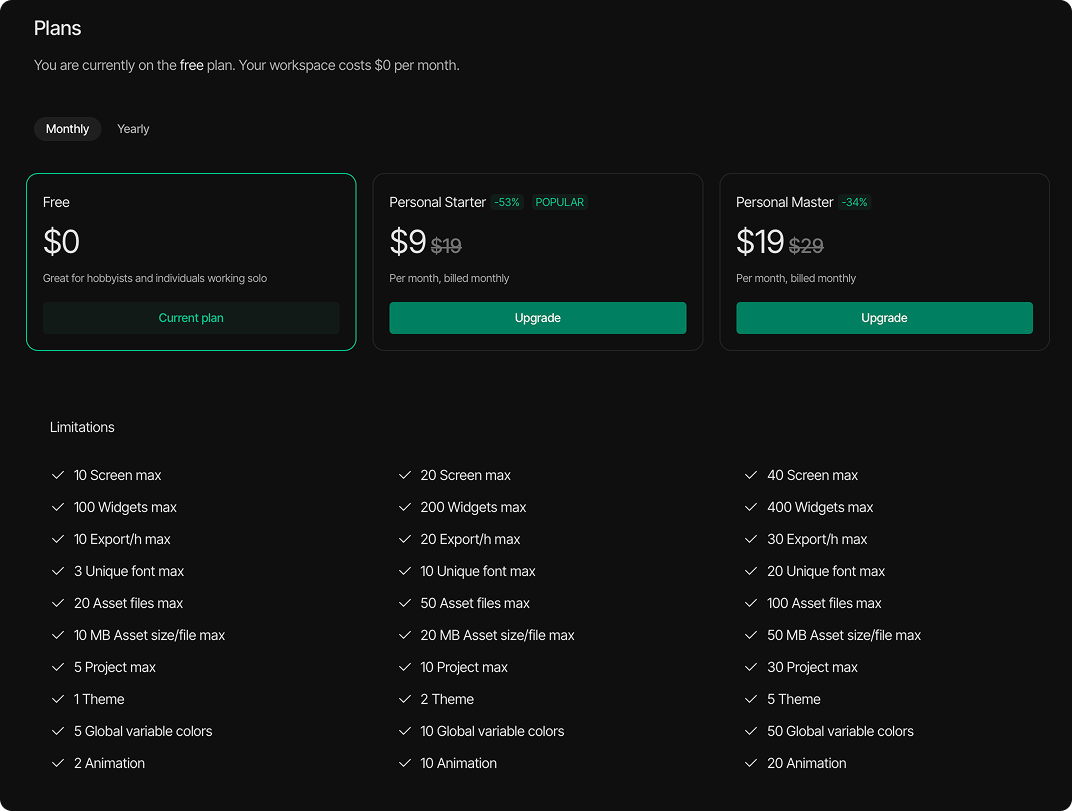
Task: Click checkmark next to 10 Animation
Action: [x=405, y=763]
